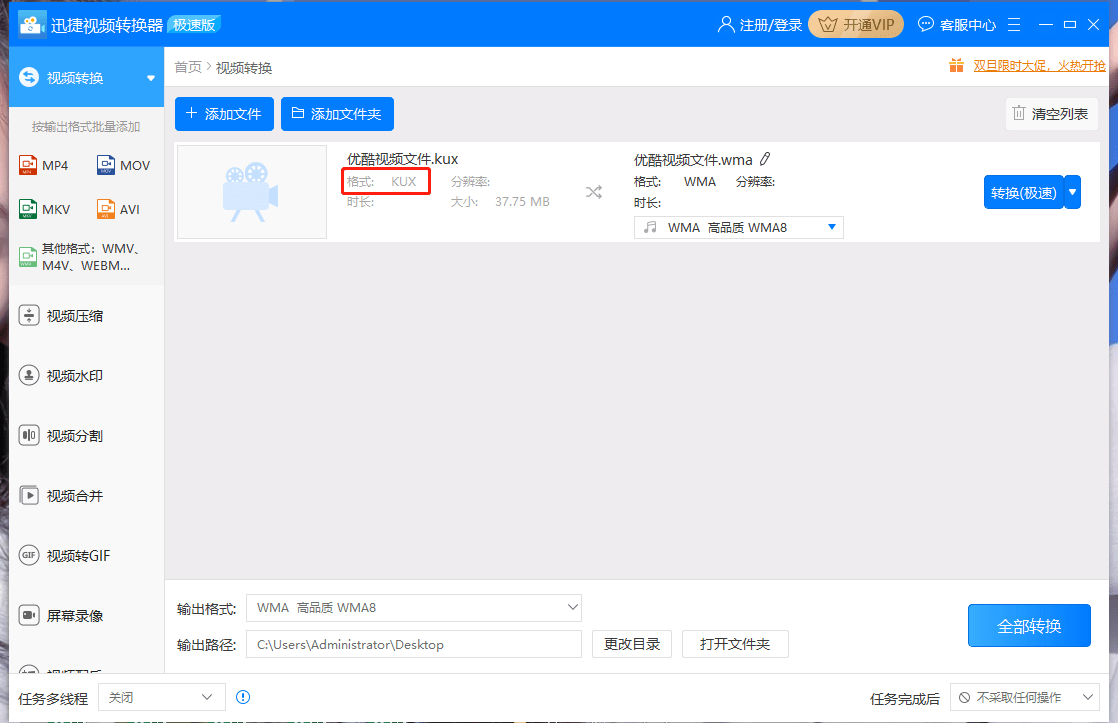Click 视频合并 play-frame icon
Image resolution: width=1118 pixels, height=723 pixels.
29,495
